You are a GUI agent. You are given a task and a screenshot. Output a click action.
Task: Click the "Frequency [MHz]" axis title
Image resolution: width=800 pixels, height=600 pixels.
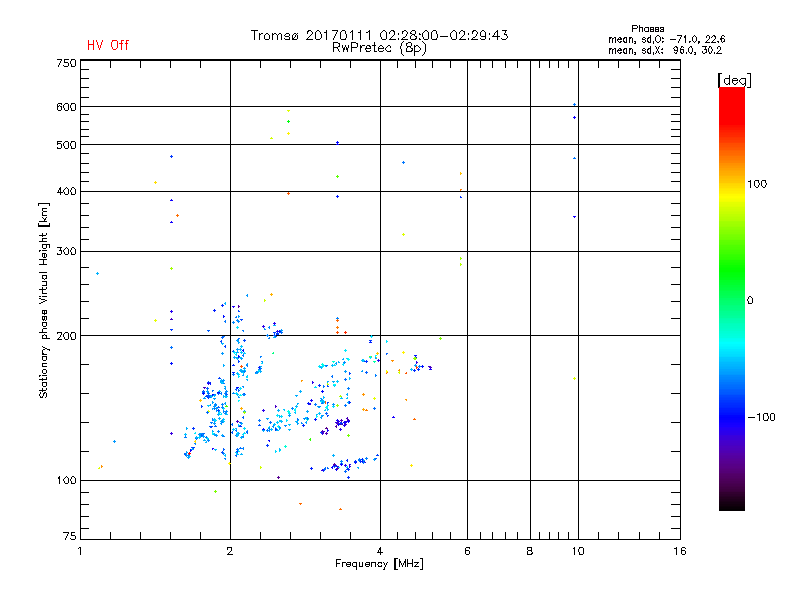tap(379, 564)
